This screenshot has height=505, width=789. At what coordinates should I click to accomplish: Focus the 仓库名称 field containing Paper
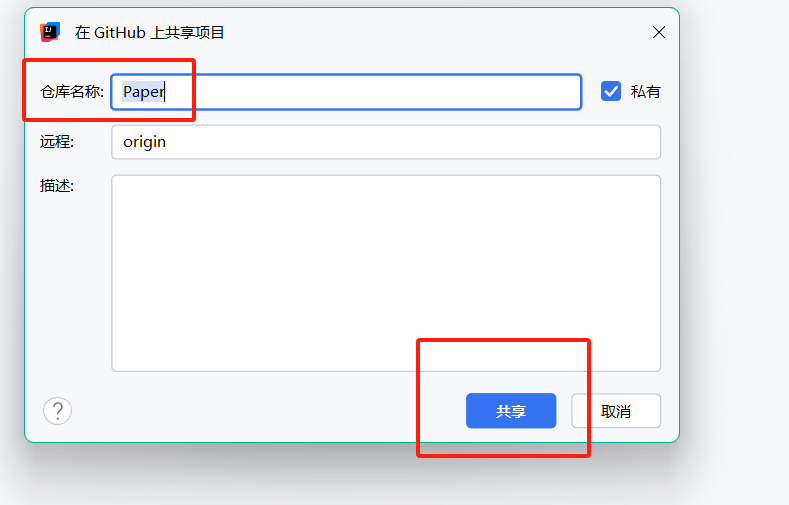tap(346, 92)
